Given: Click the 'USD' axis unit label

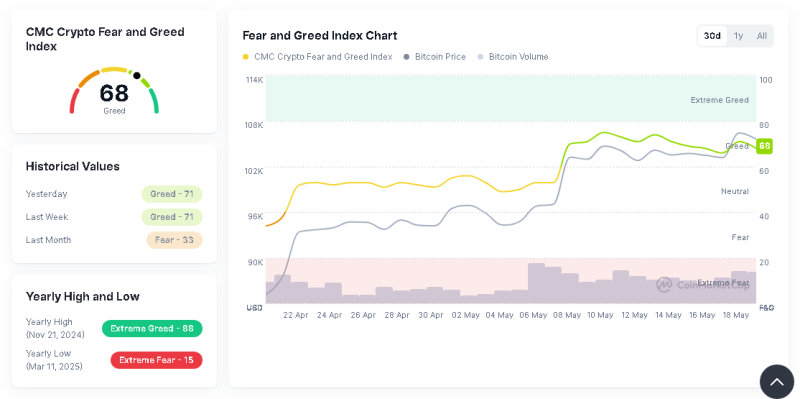Looking at the screenshot, I should coord(255,308).
